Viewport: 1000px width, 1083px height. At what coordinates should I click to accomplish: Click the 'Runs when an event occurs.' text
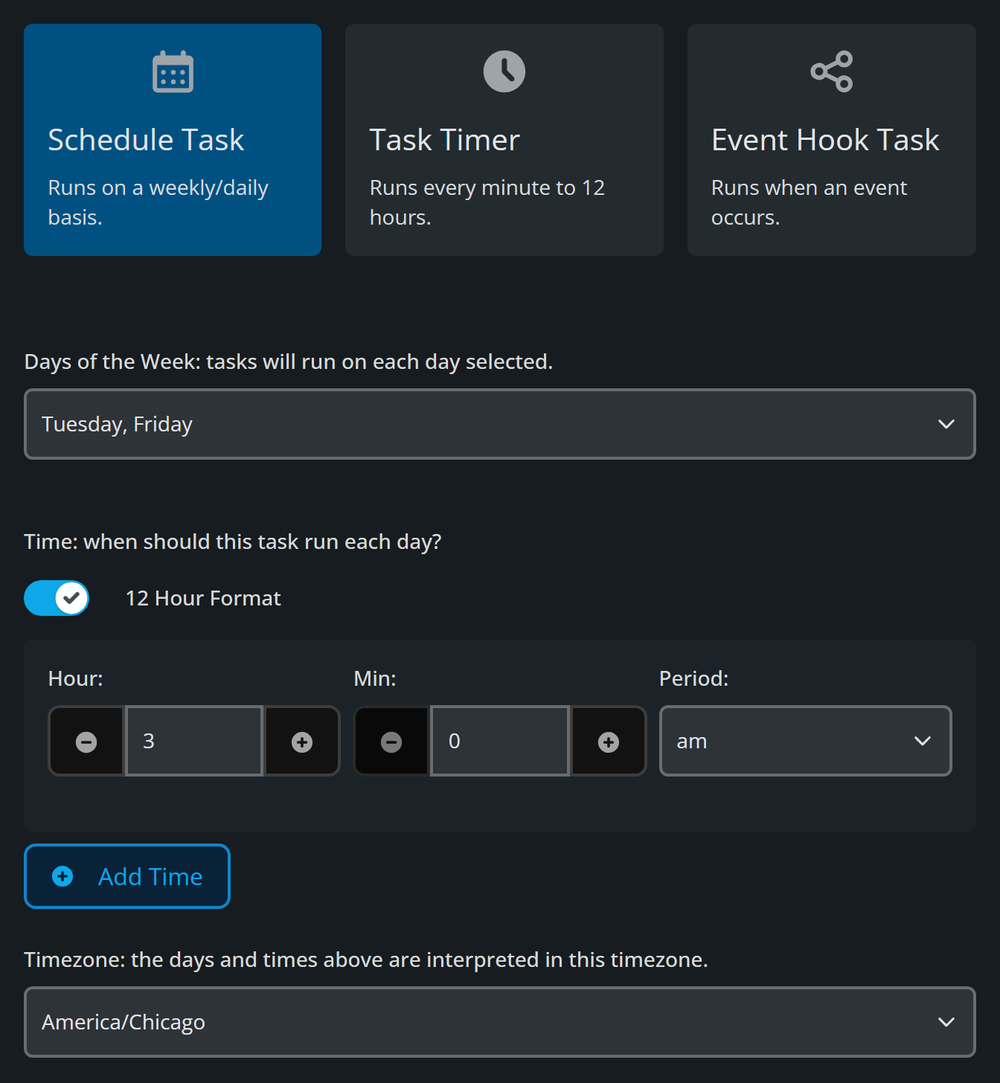[x=809, y=202]
